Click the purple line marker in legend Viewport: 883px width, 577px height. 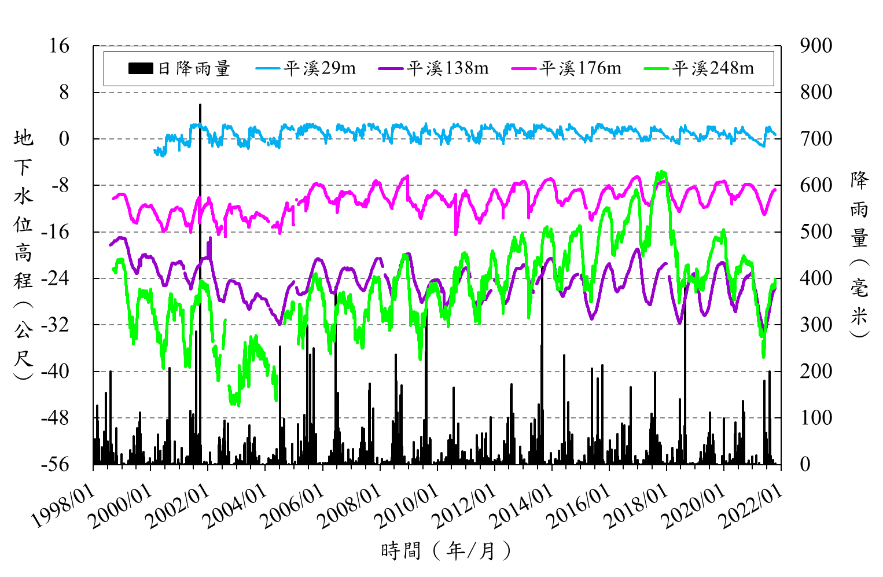pos(391,69)
